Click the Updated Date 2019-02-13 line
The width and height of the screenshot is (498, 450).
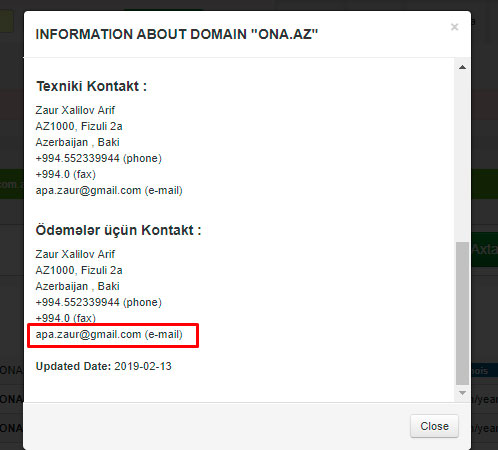103,366
